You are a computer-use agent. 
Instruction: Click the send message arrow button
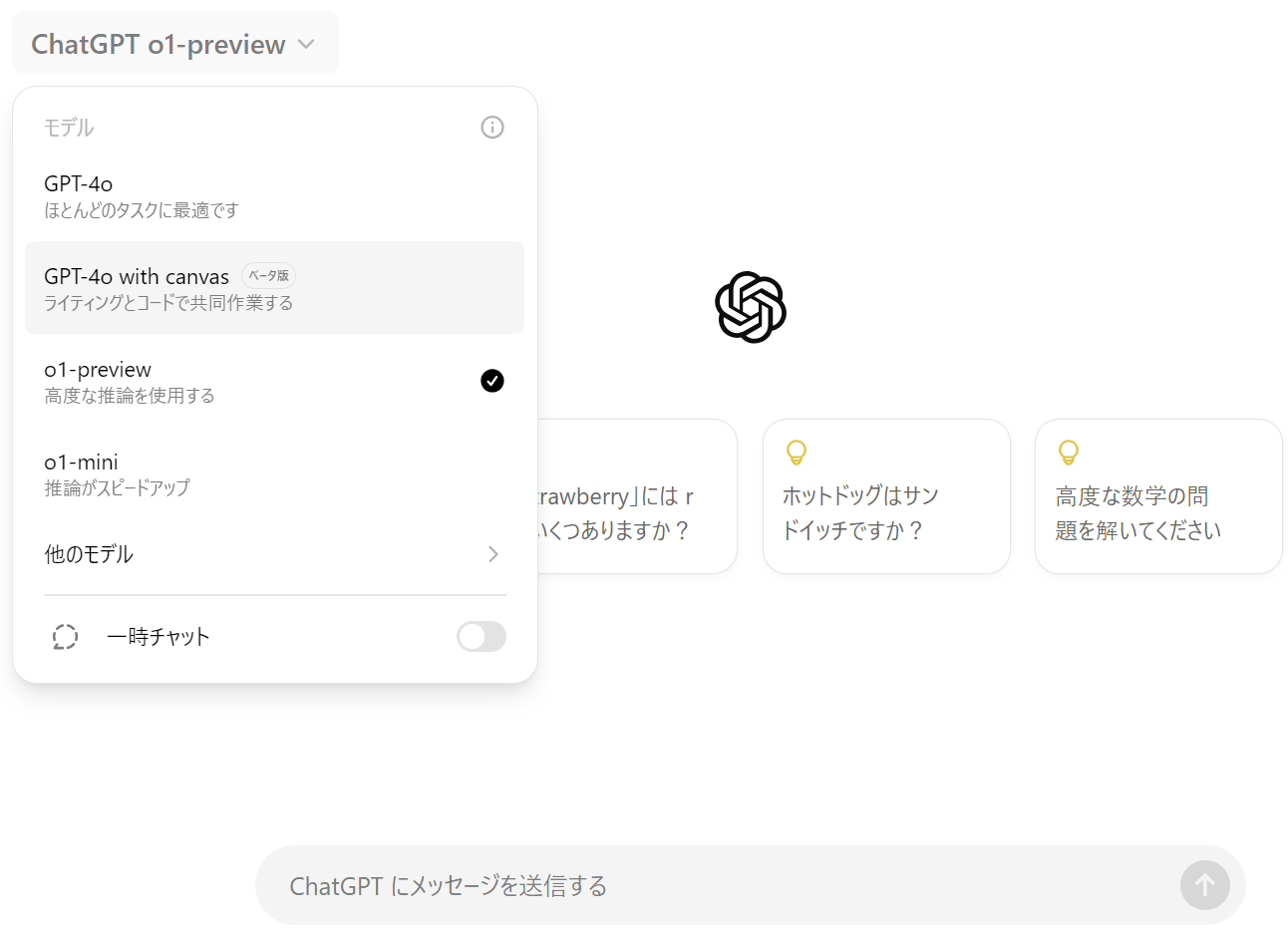coord(1204,885)
